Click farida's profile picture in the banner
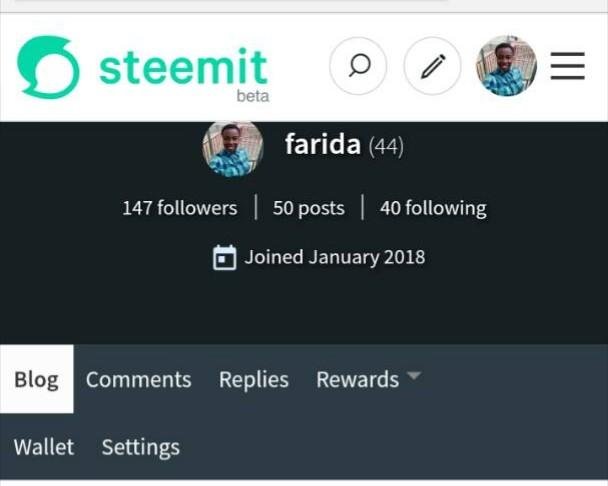Screen dimensions: 608x486 (233, 148)
